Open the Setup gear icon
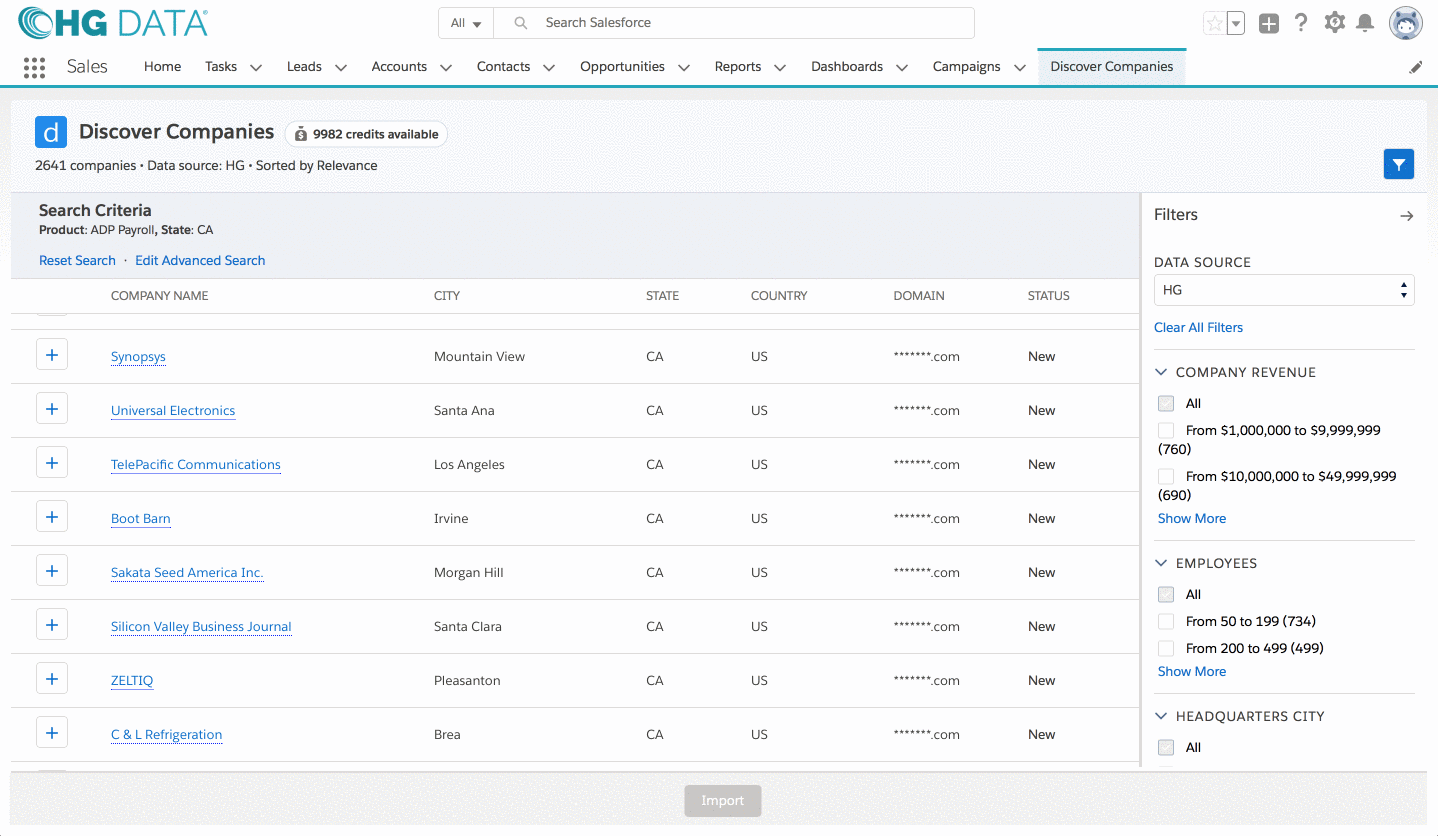This screenshot has height=836, width=1438. pyautogui.click(x=1334, y=23)
